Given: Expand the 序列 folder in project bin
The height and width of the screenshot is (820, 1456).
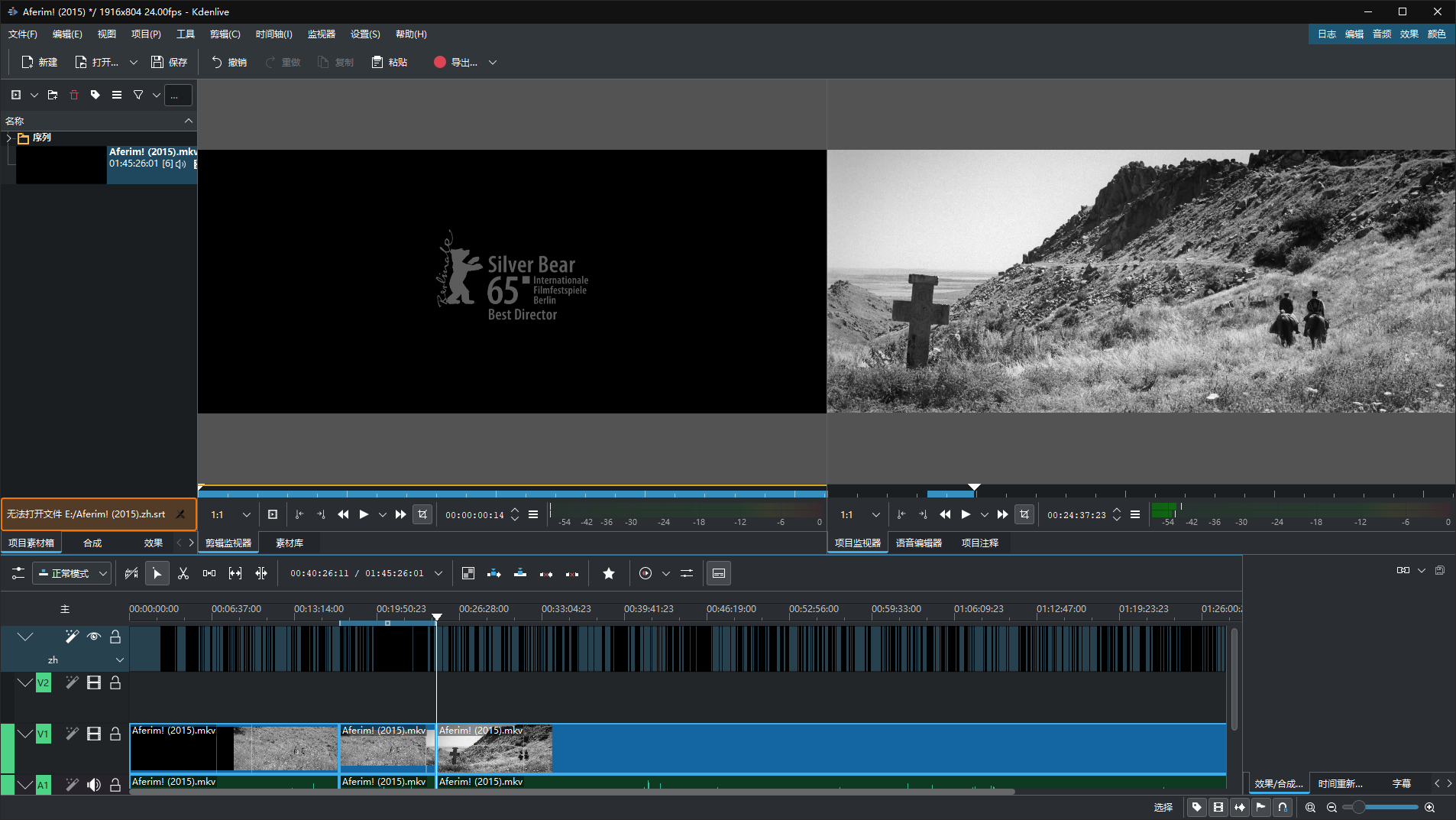Looking at the screenshot, I should point(9,138).
